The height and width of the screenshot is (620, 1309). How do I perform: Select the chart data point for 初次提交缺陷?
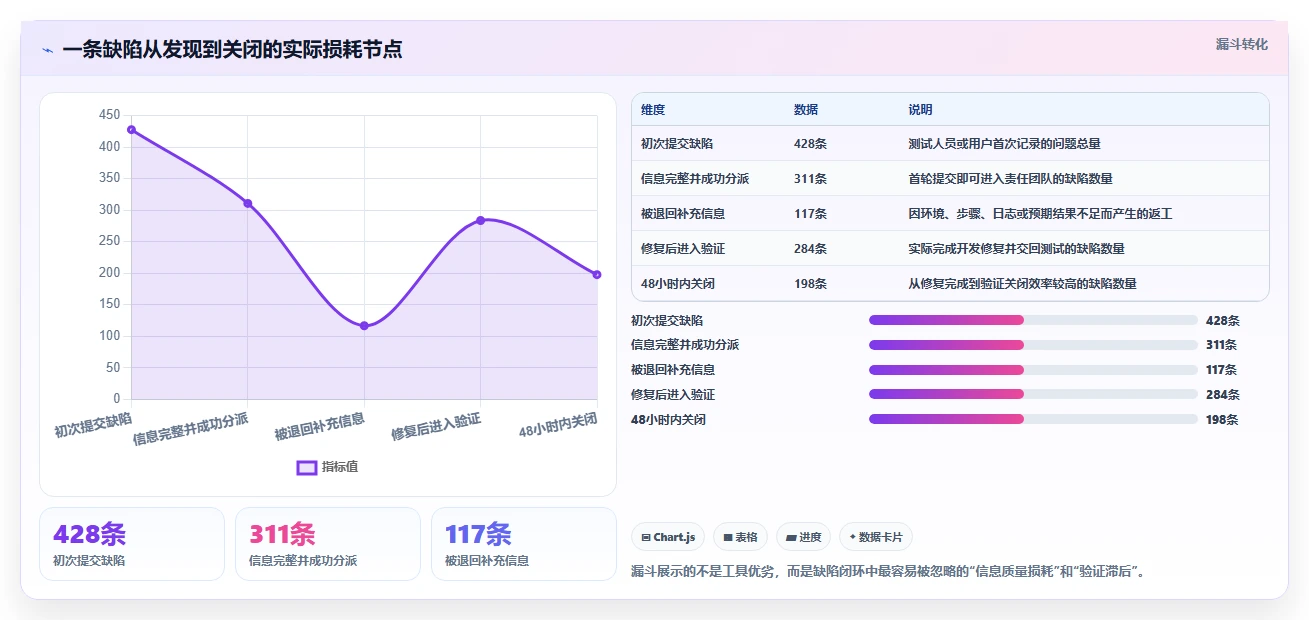(131, 130)
